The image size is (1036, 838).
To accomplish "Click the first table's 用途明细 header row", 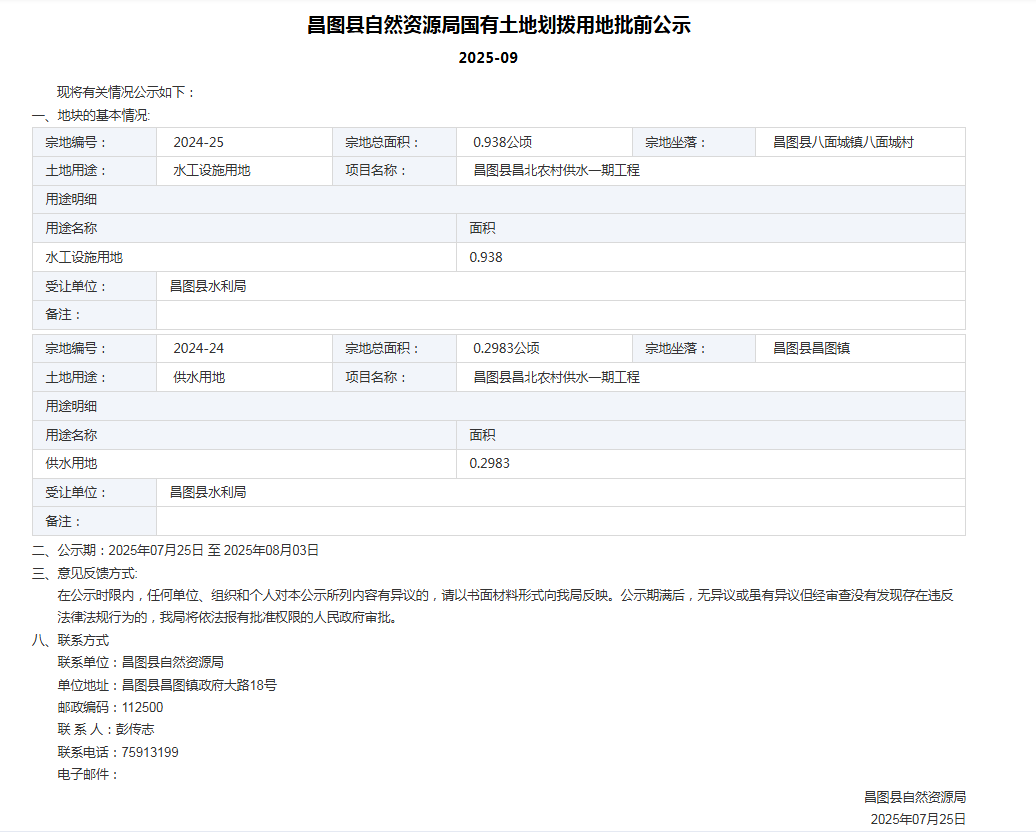I will pos(499,200).
